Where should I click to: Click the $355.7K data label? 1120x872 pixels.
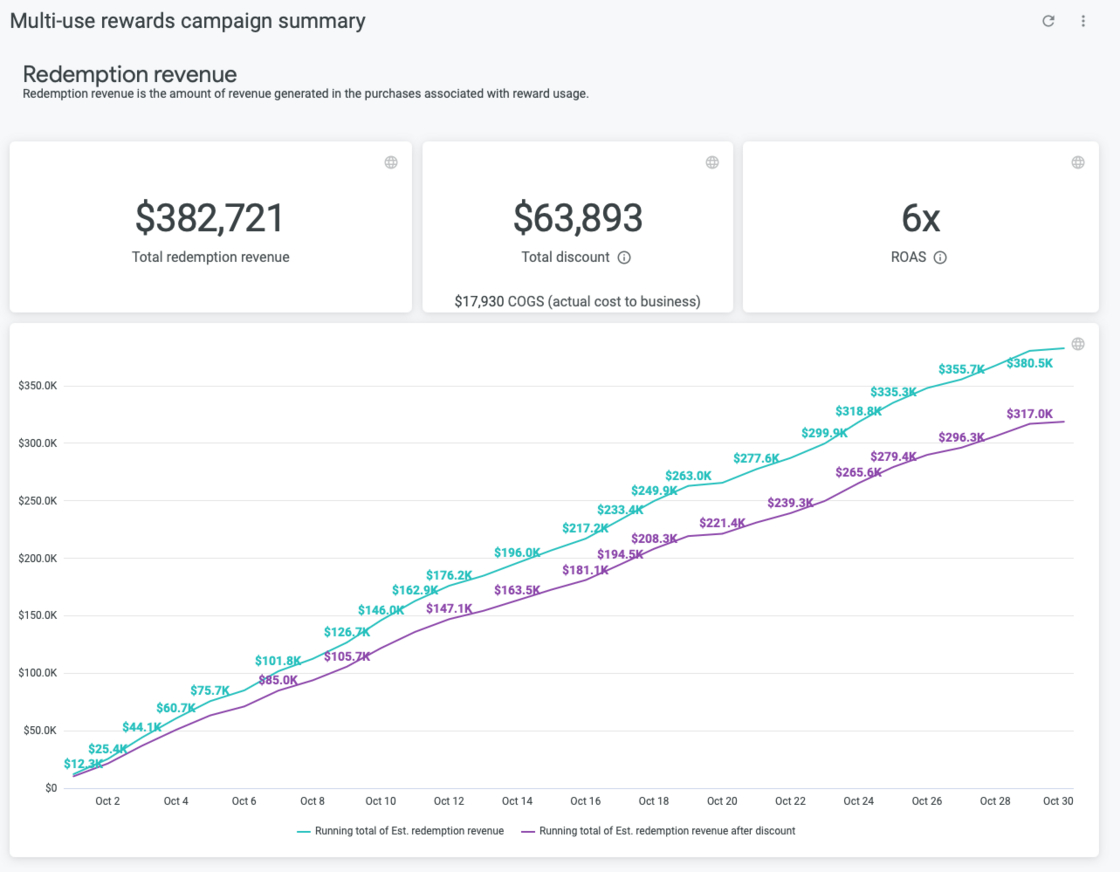click(x=961, y=369)
